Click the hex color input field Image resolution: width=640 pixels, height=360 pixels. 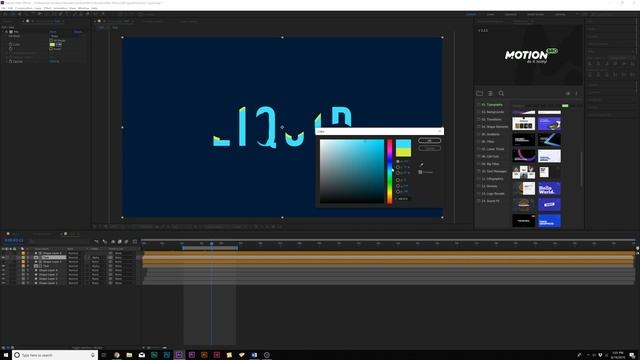click(404, 199)
